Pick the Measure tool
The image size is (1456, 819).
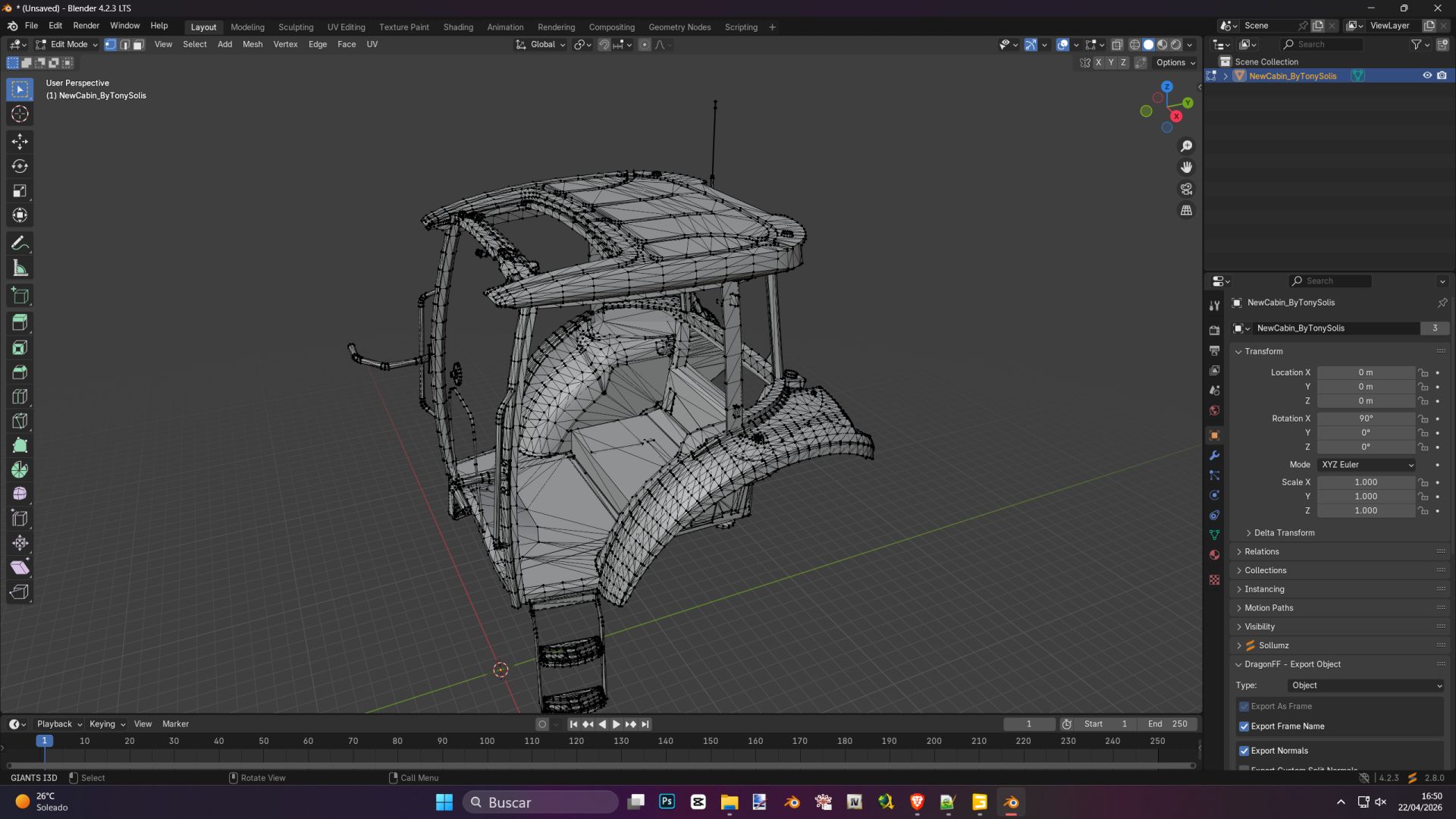20,268
